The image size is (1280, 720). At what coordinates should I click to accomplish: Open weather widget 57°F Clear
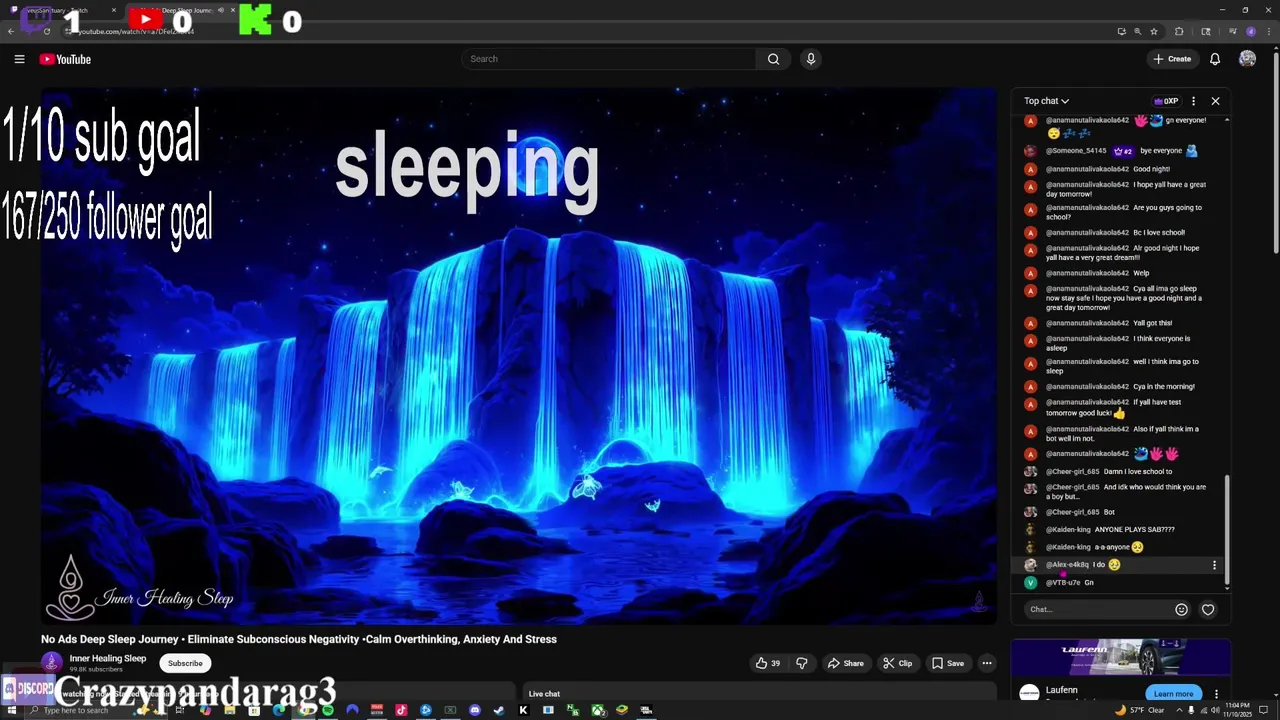1140,710
